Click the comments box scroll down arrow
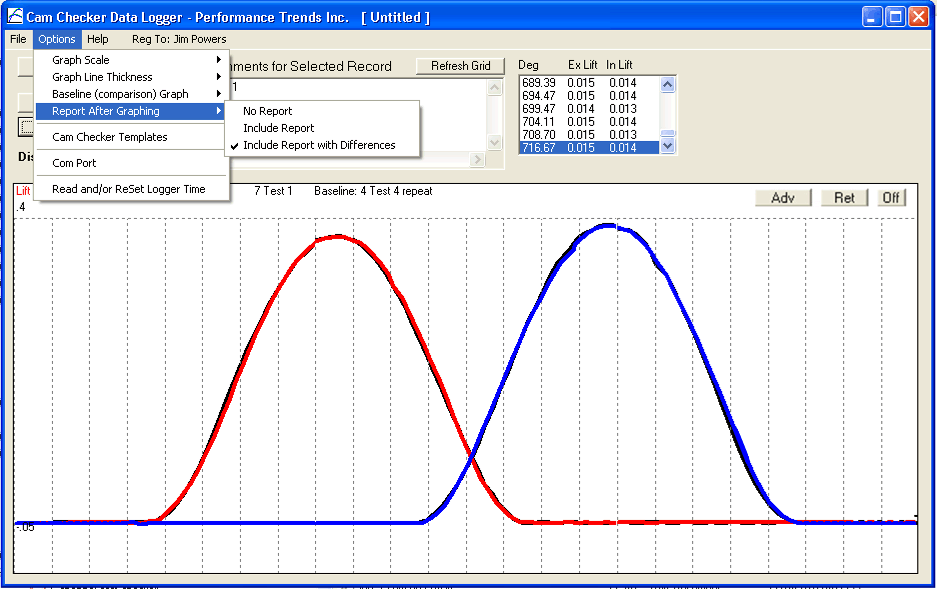Image resolution: width=937 pixels, height=589 pixels. coord(494,142)
